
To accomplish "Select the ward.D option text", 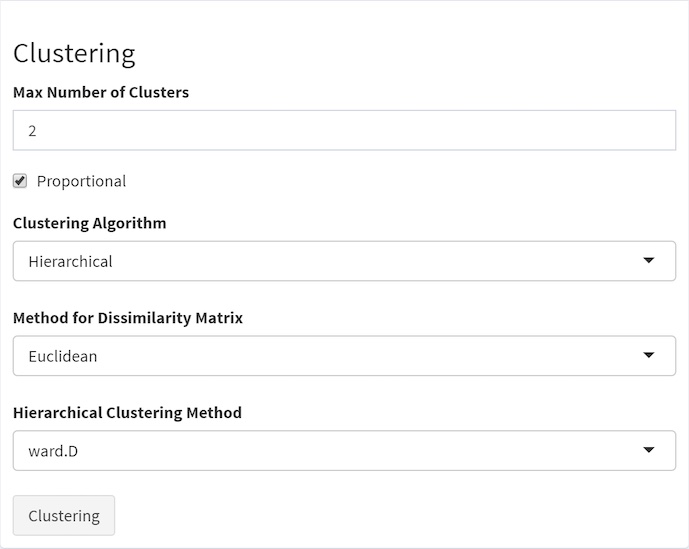I will 53,451.
